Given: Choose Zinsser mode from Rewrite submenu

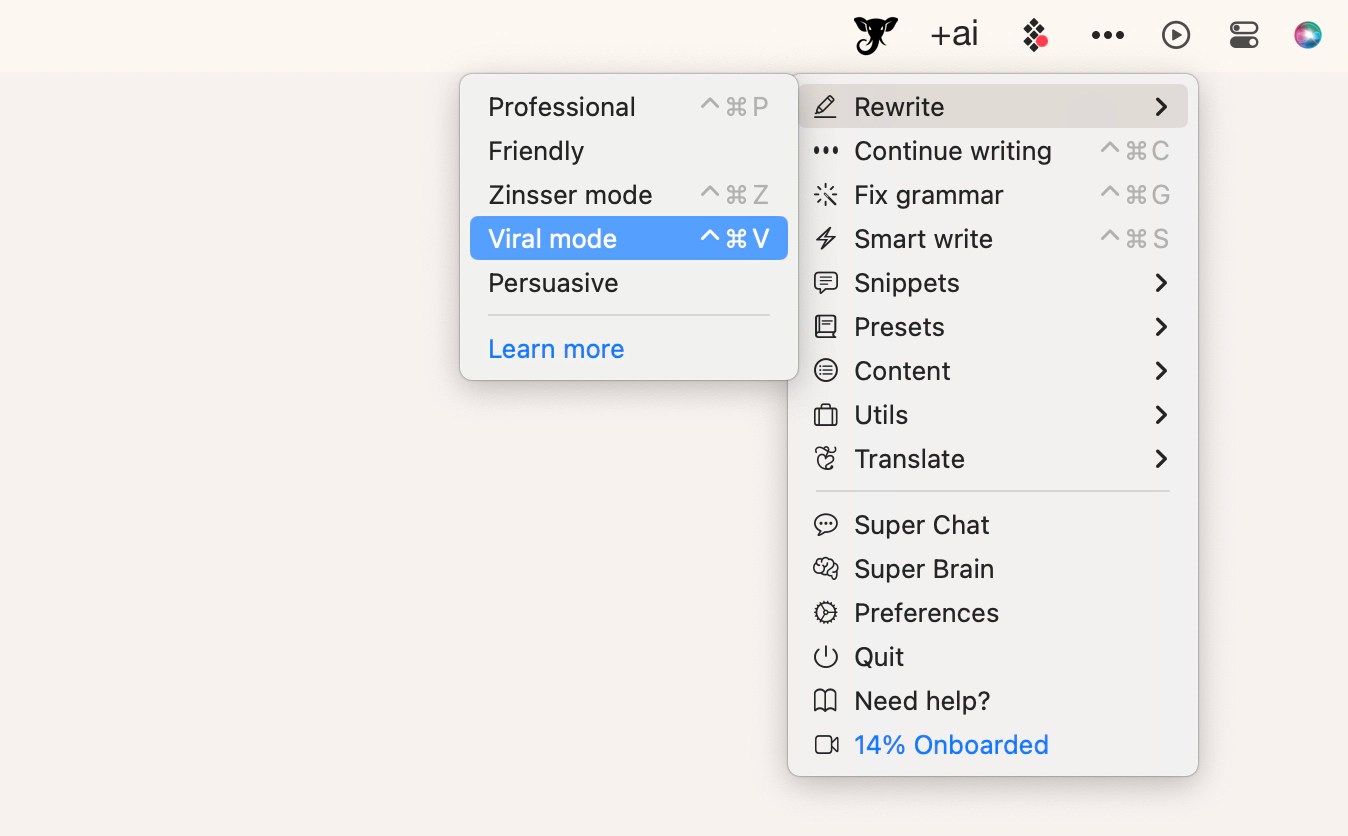Looking at the screenshot, I should 629,195.
